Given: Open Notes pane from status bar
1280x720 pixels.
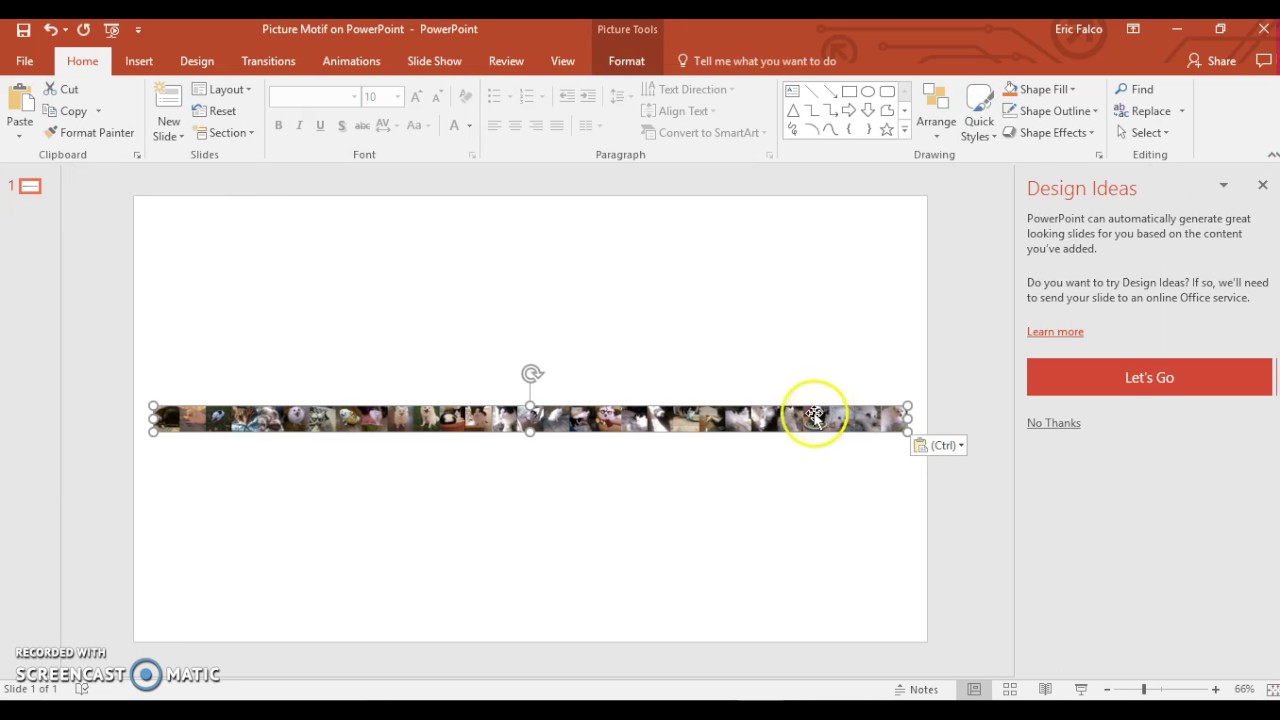Looking at the screenshot, I should point(915,689).
